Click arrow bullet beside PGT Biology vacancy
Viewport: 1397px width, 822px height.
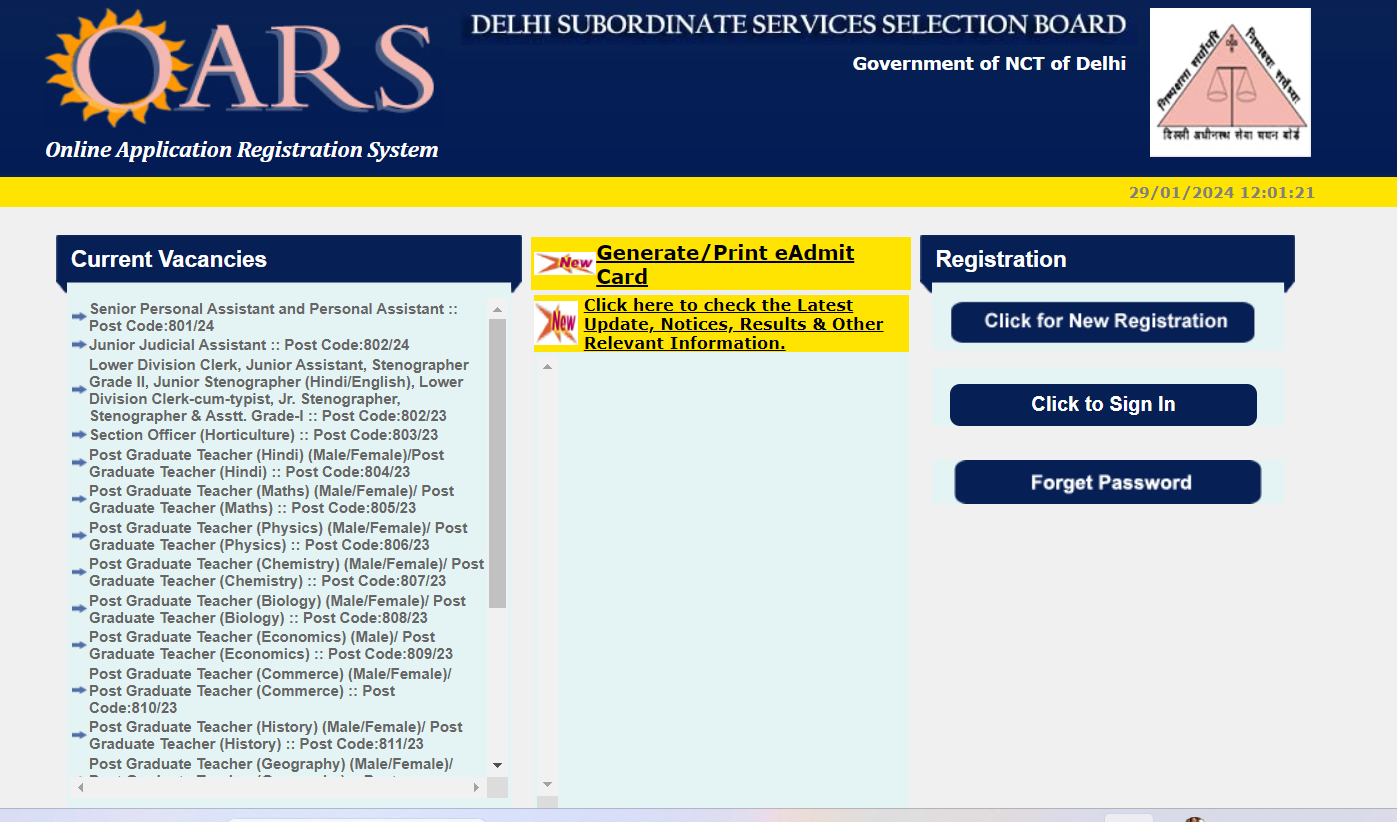click(x=79, y=609)
